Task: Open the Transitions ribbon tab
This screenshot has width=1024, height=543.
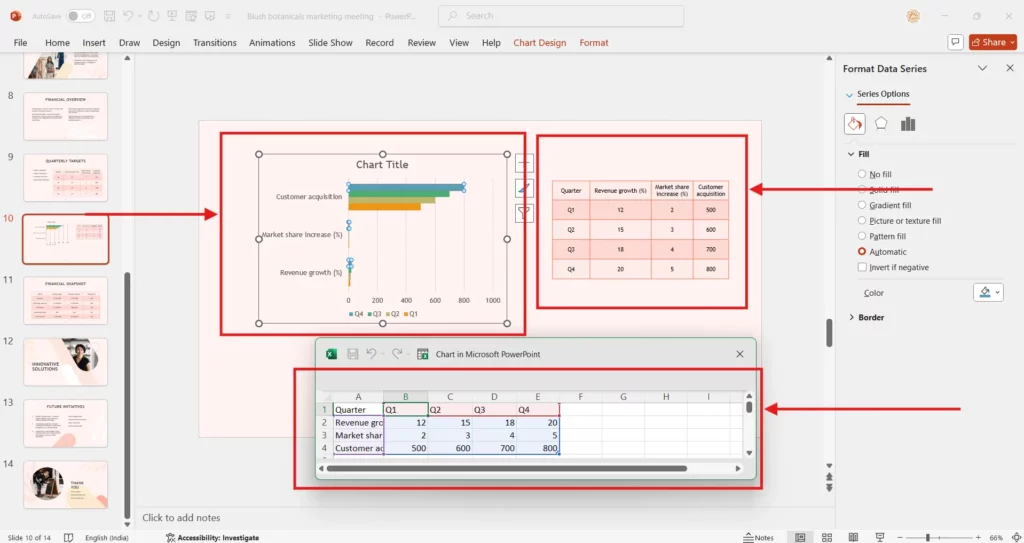Action: (215, 43)
